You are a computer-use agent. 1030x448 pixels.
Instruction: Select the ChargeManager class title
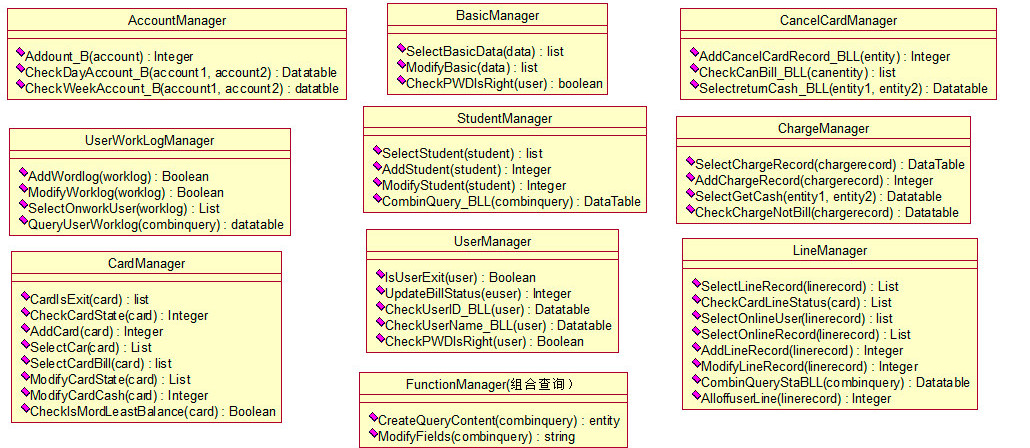pyautogui.click(x=823, y=128)
